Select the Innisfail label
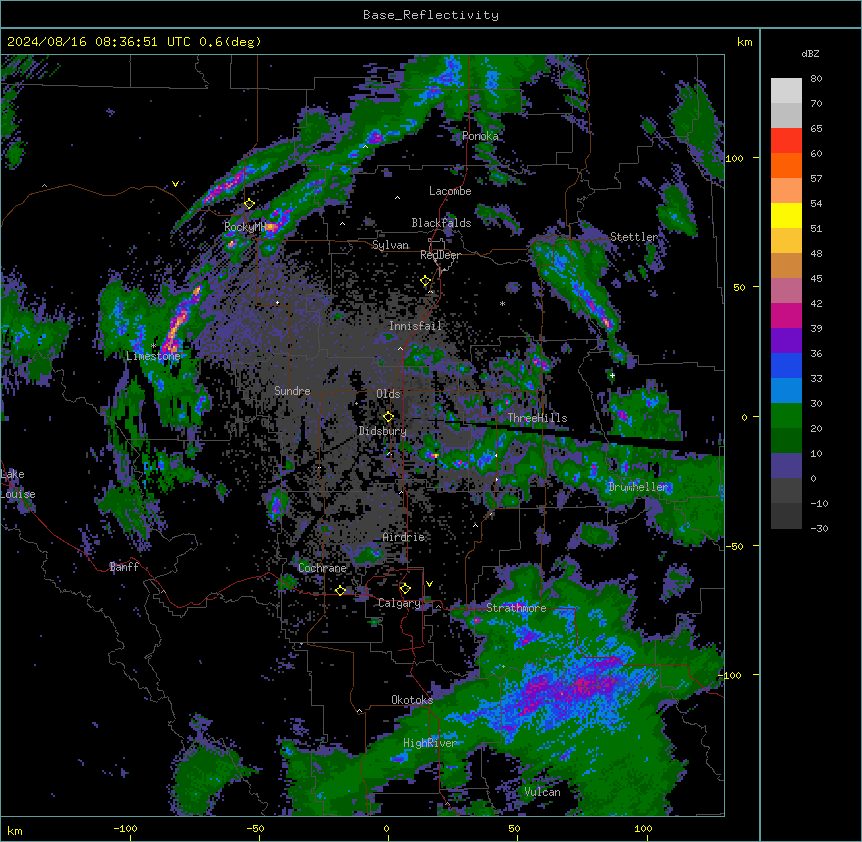The image size is (862, 842). pos(415,326)
